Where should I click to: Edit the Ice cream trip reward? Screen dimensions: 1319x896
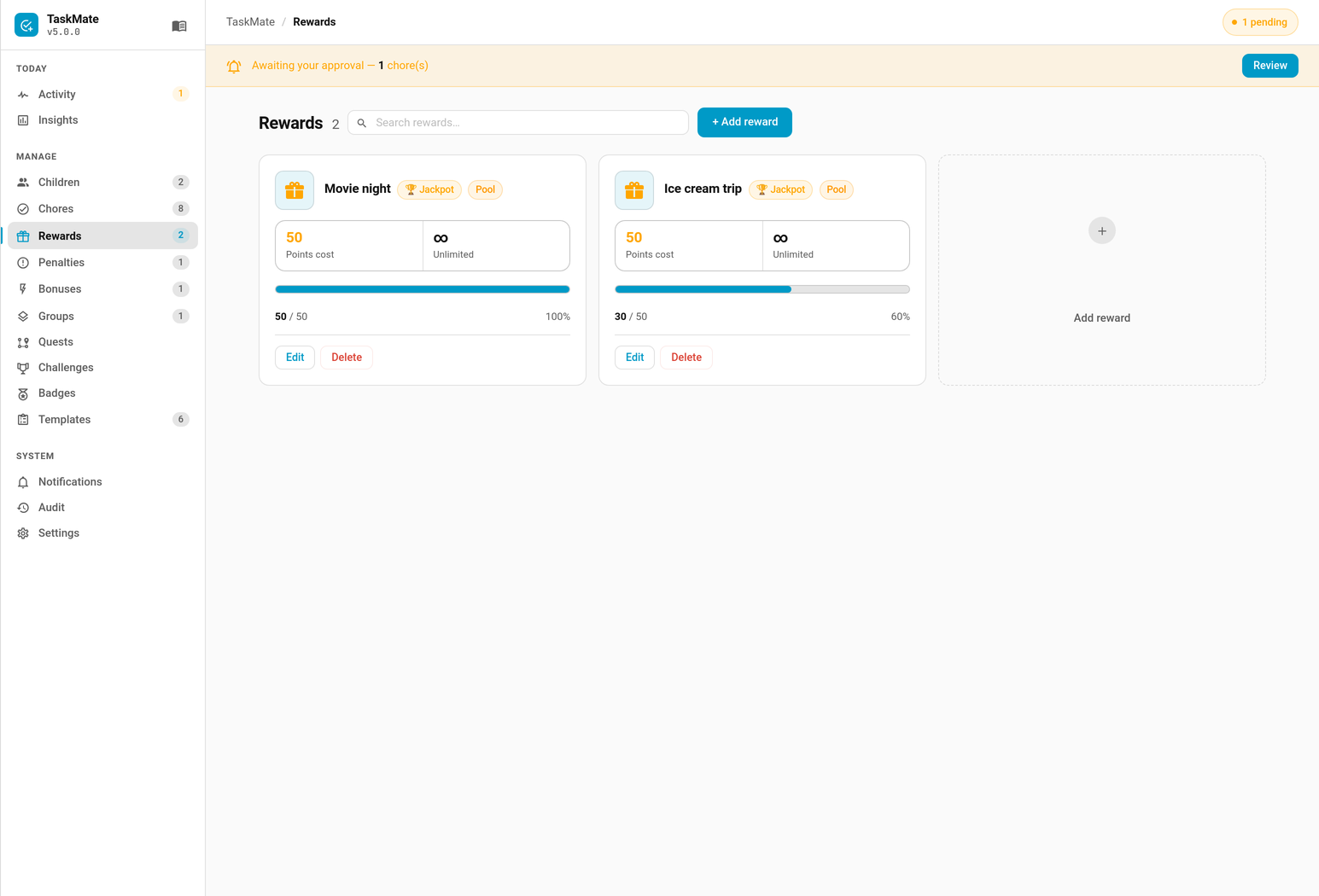pos(634,358)
